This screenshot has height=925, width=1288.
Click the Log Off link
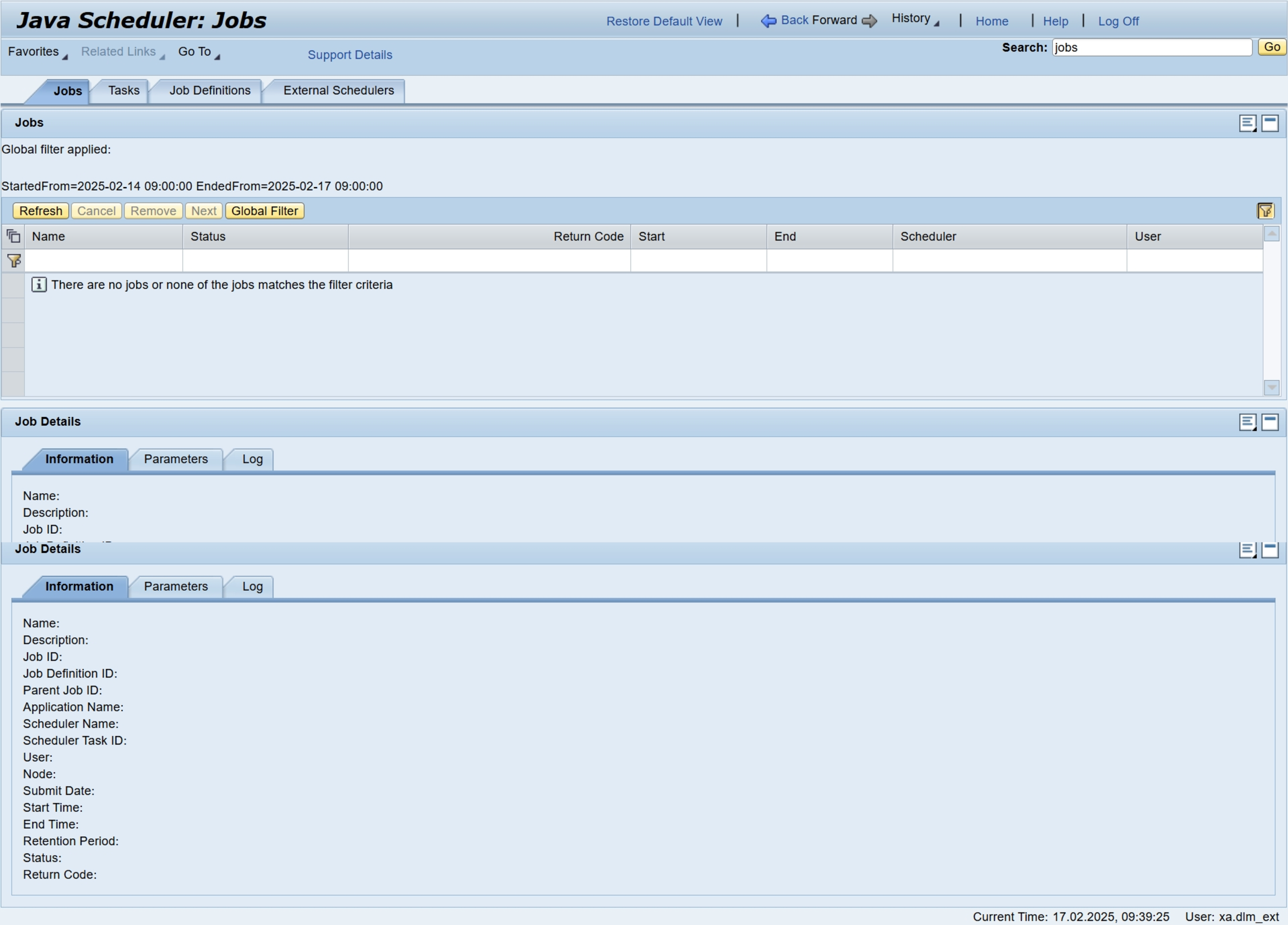(x=1119, y=22)
